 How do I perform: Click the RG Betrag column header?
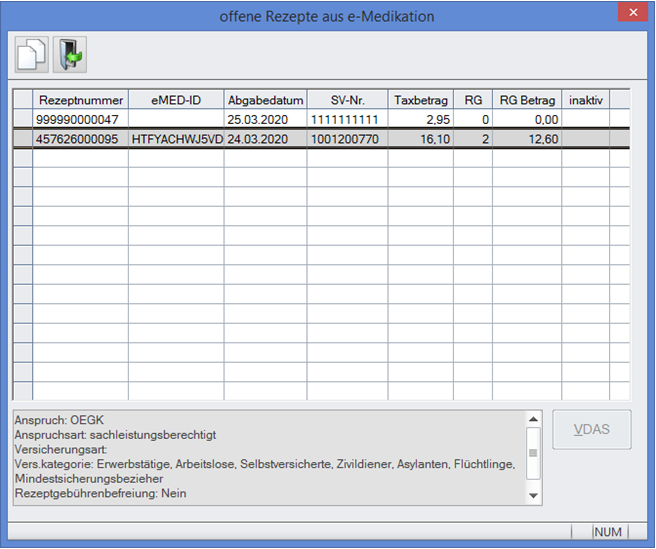click(x=527, y=100)
